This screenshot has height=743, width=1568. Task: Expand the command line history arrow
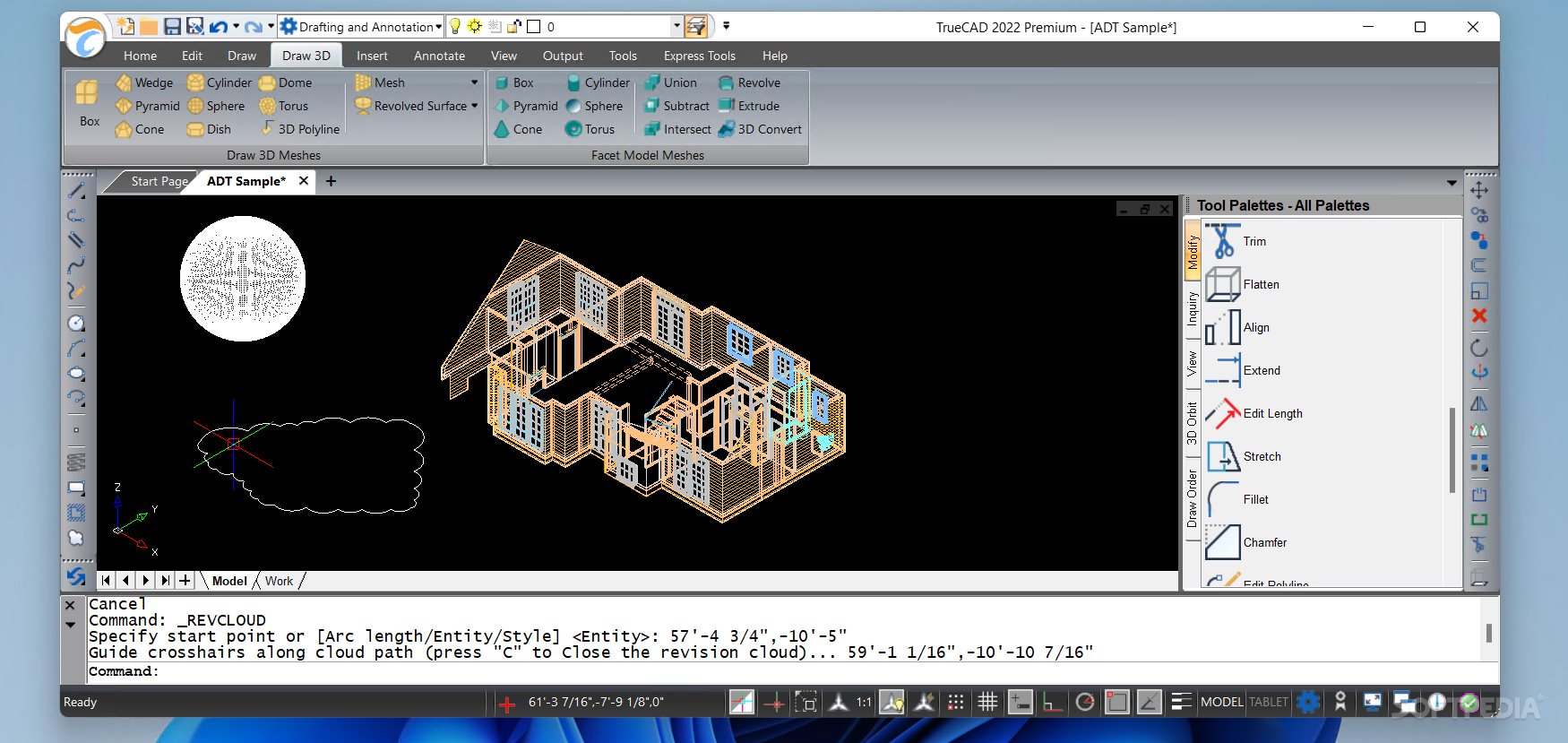(x=70, y=625)
